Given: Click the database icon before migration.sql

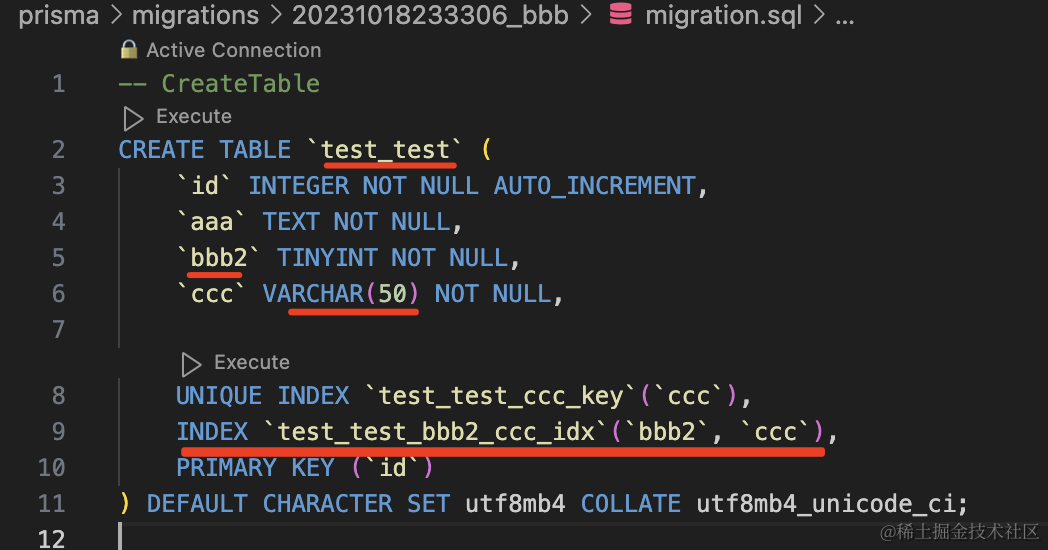Looking at the screenshot, I should 619,15.
